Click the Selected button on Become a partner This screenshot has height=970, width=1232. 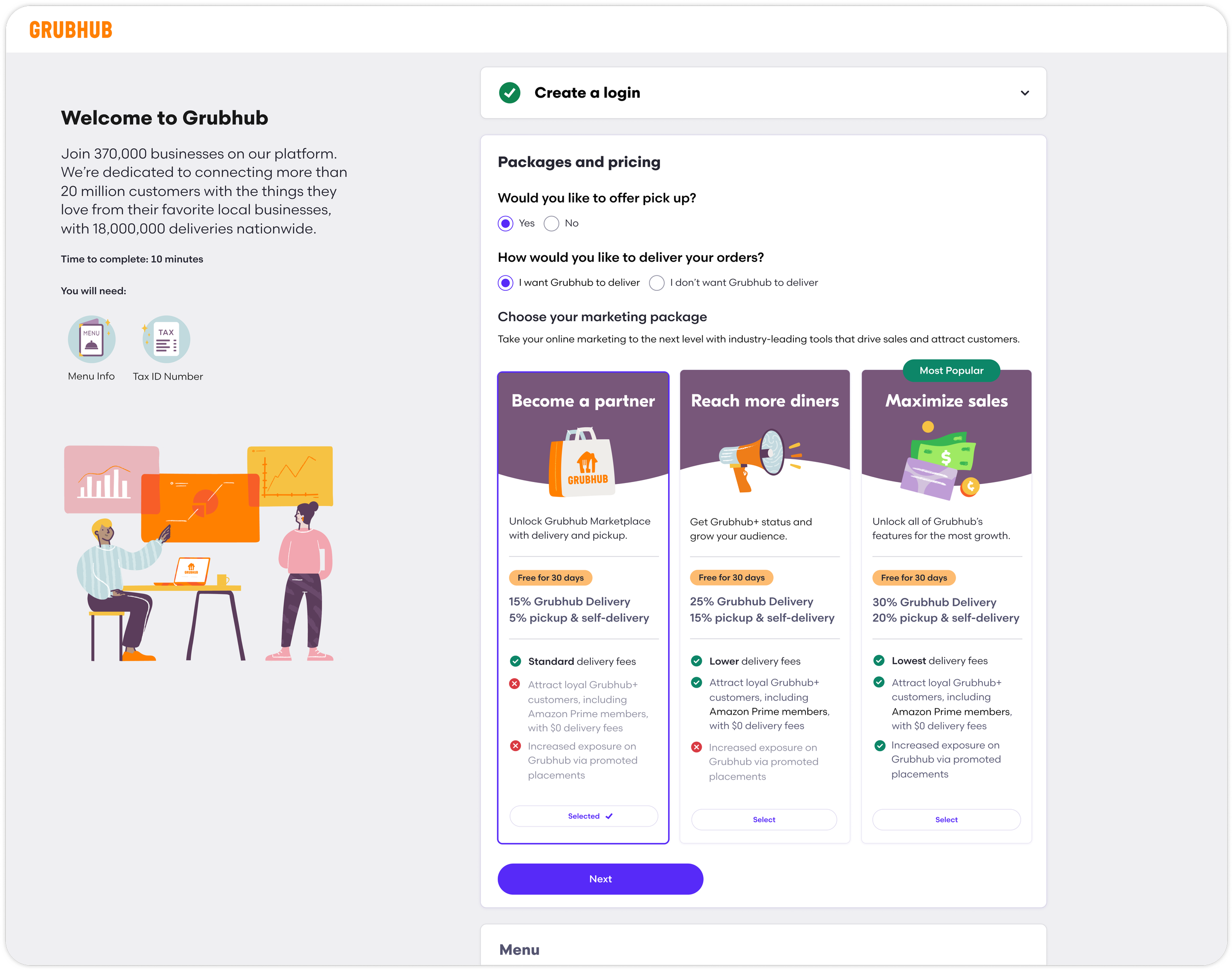tap(583, 816)
